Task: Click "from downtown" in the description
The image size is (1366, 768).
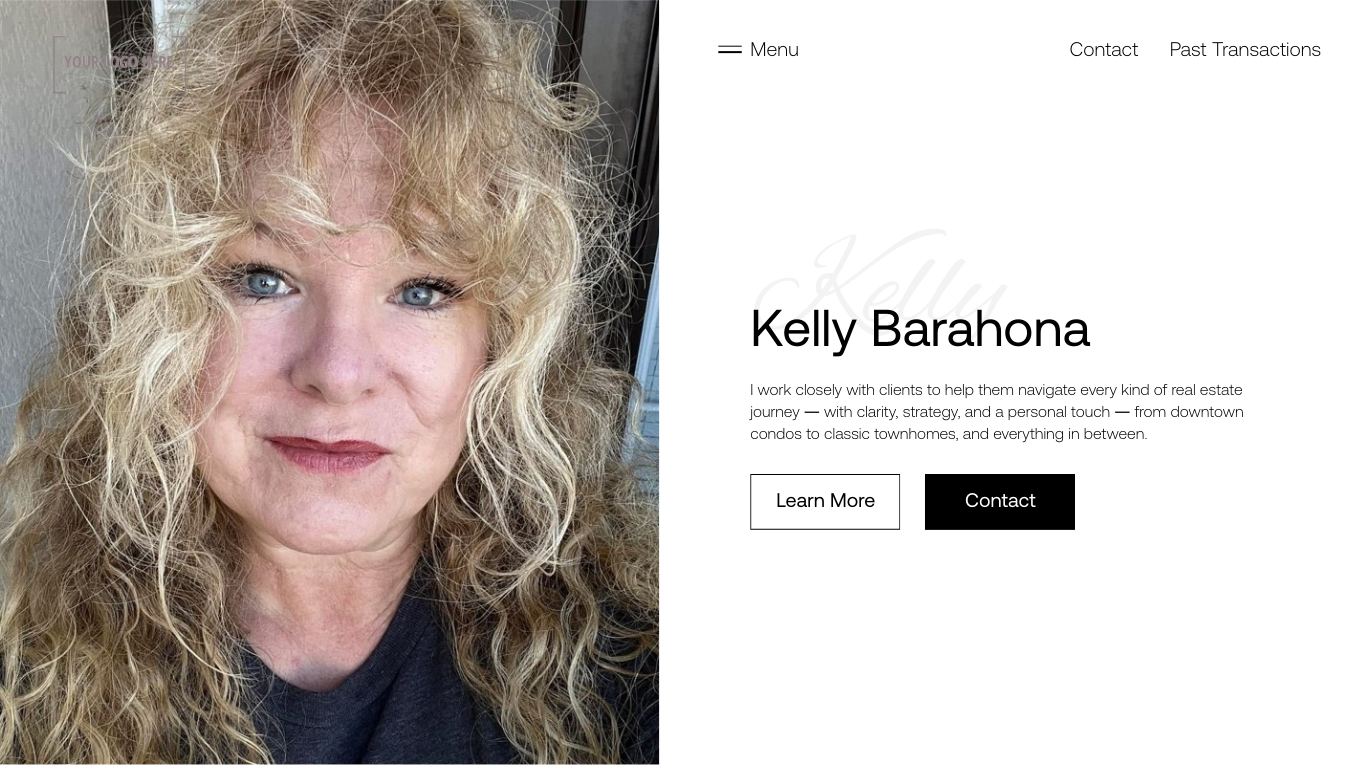Action: tap(1189, 412)
